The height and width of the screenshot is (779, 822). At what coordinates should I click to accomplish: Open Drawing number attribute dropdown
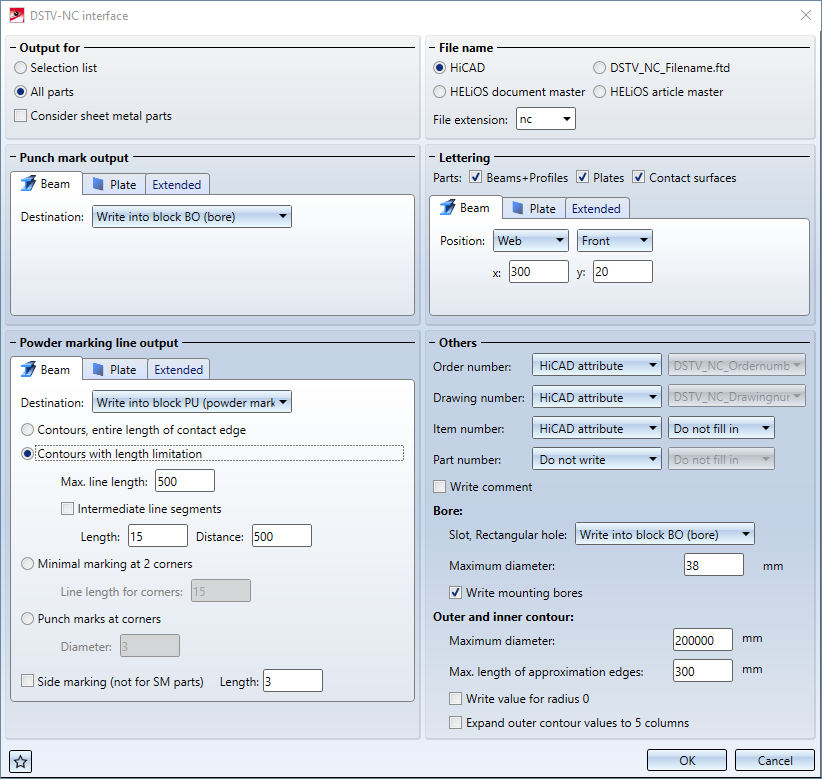[597, 397]
